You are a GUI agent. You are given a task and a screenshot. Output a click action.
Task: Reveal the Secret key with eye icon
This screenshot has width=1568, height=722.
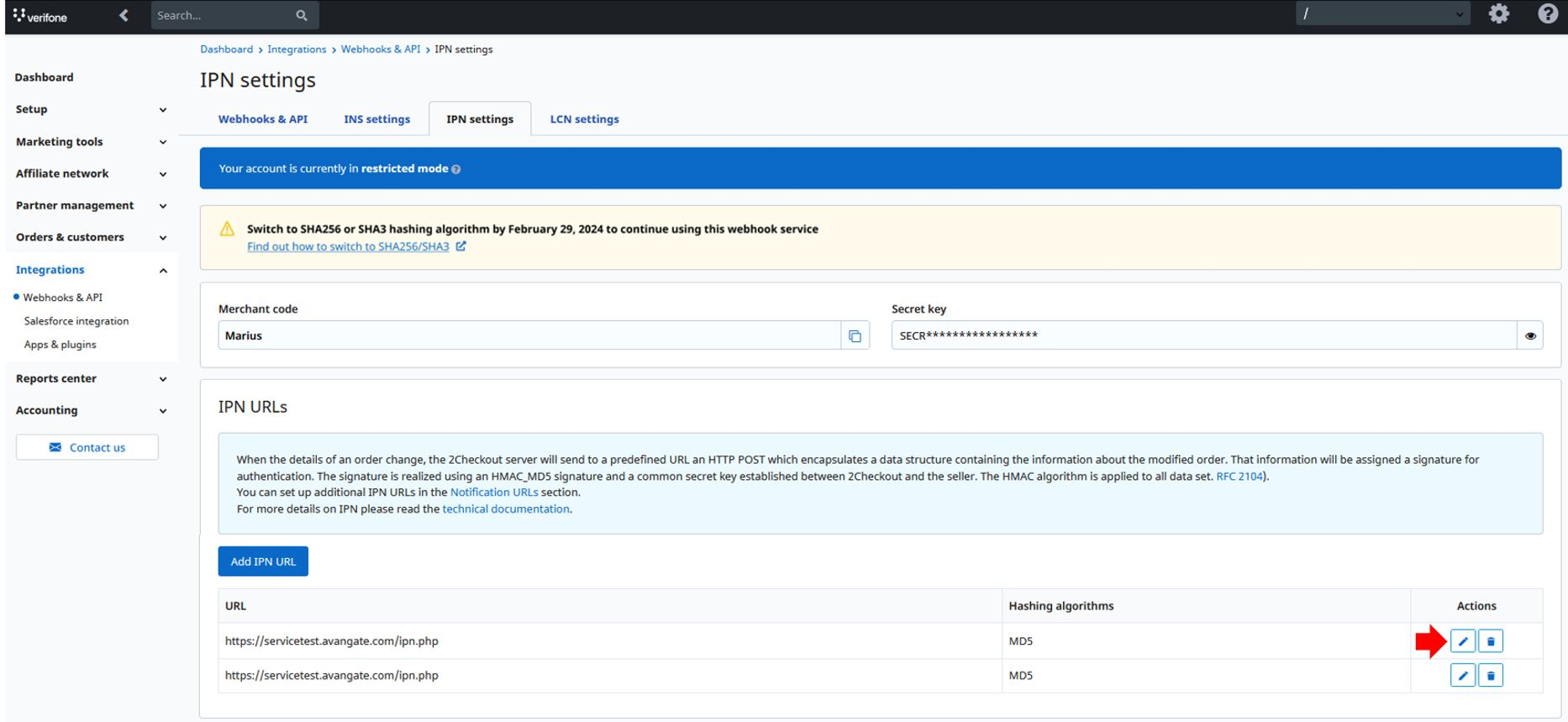click(x=1530, y=336)
